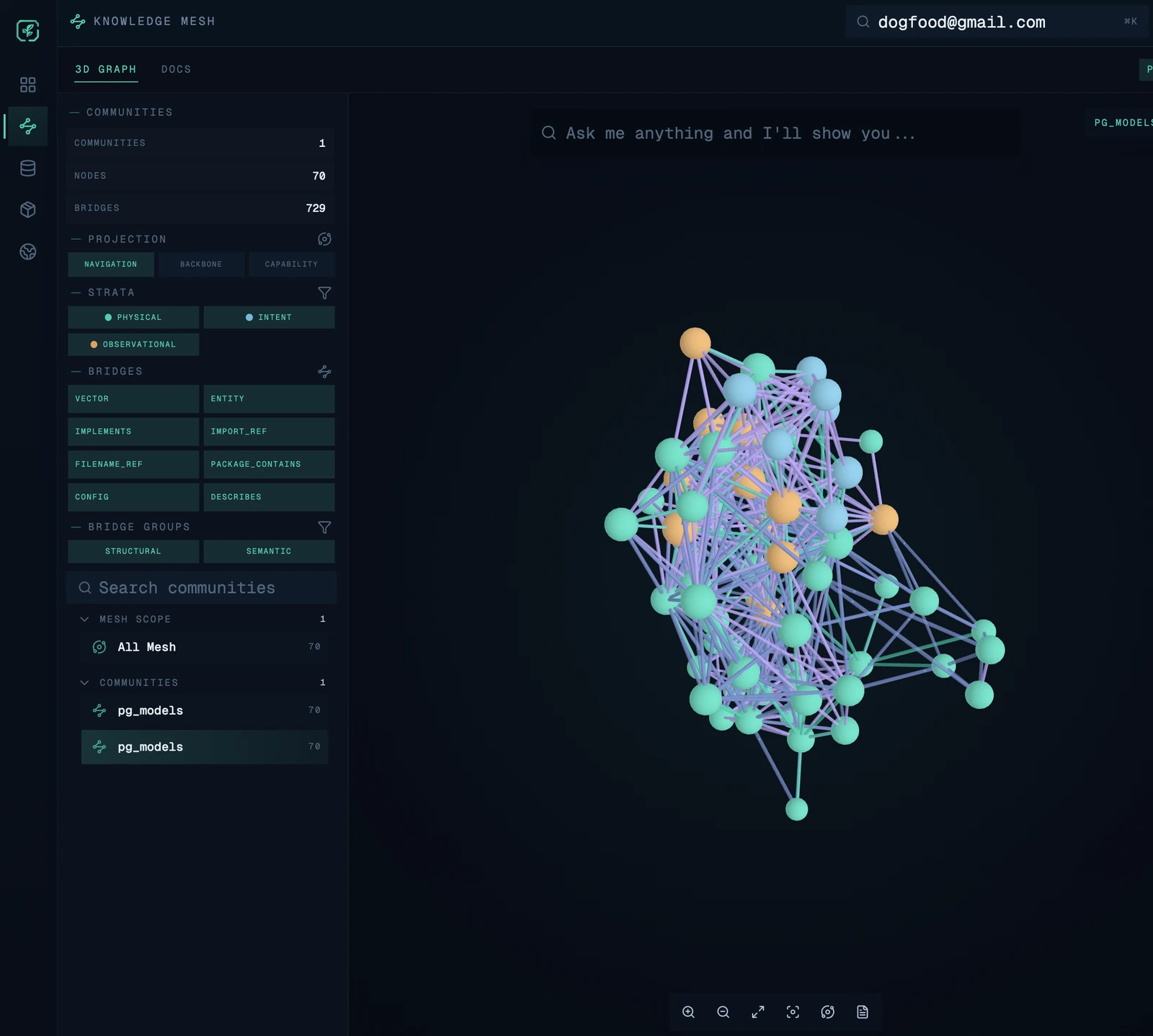1153x1036 pixels.
Task: Open the cube package icon in sidebar
Action: [28, 210]
